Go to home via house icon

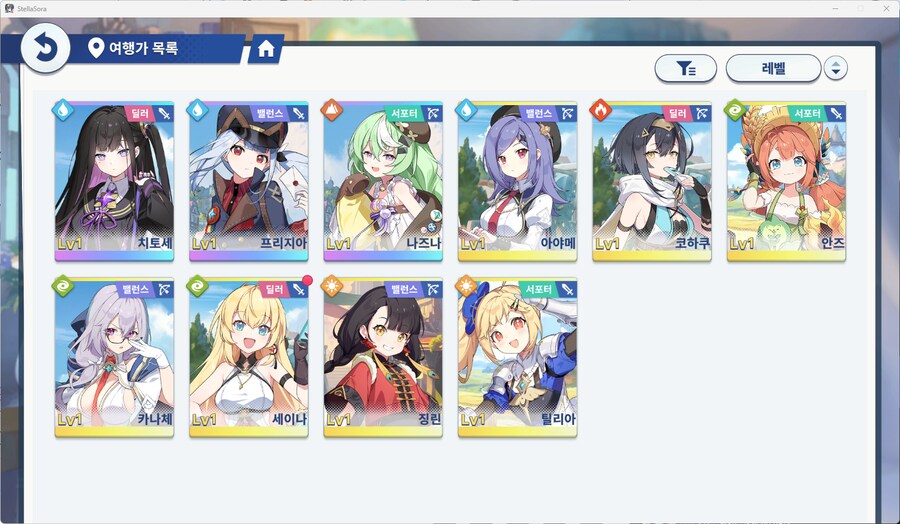tap(266, 49)
